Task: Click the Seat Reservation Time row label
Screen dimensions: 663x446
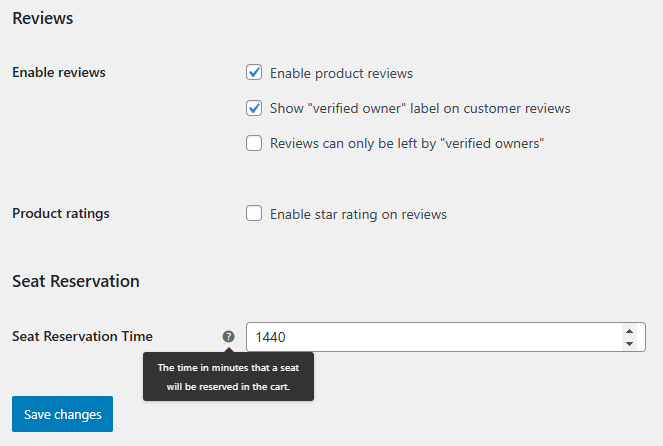Action: click(82, 337)
